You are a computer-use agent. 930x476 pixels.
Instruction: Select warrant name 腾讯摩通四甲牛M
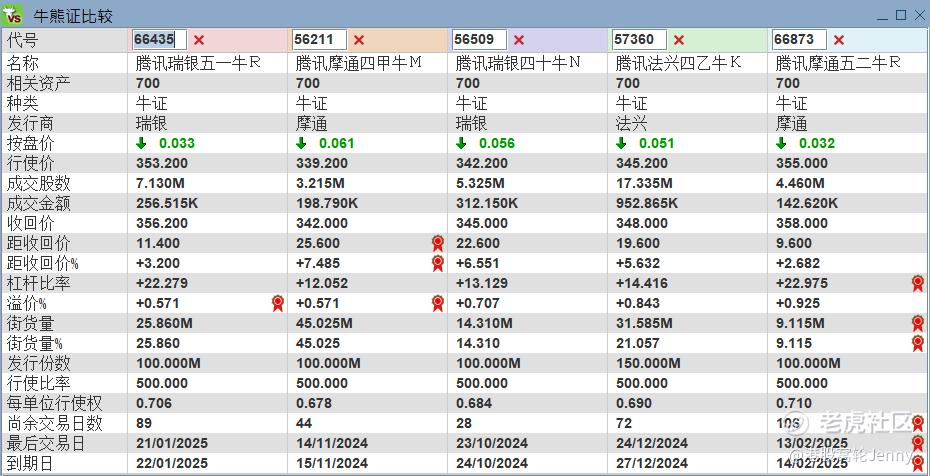pos(359,63)
